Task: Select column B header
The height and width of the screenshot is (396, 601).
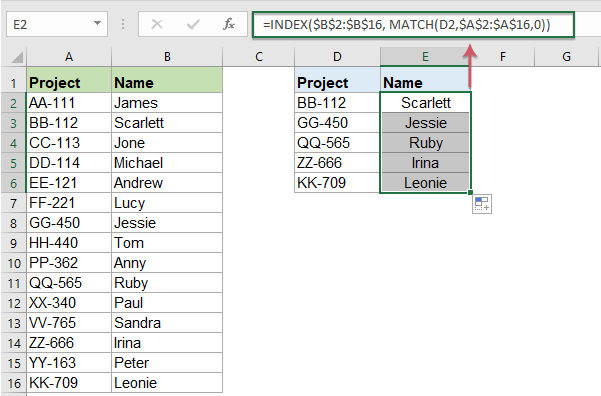Action: coord(167,57)
